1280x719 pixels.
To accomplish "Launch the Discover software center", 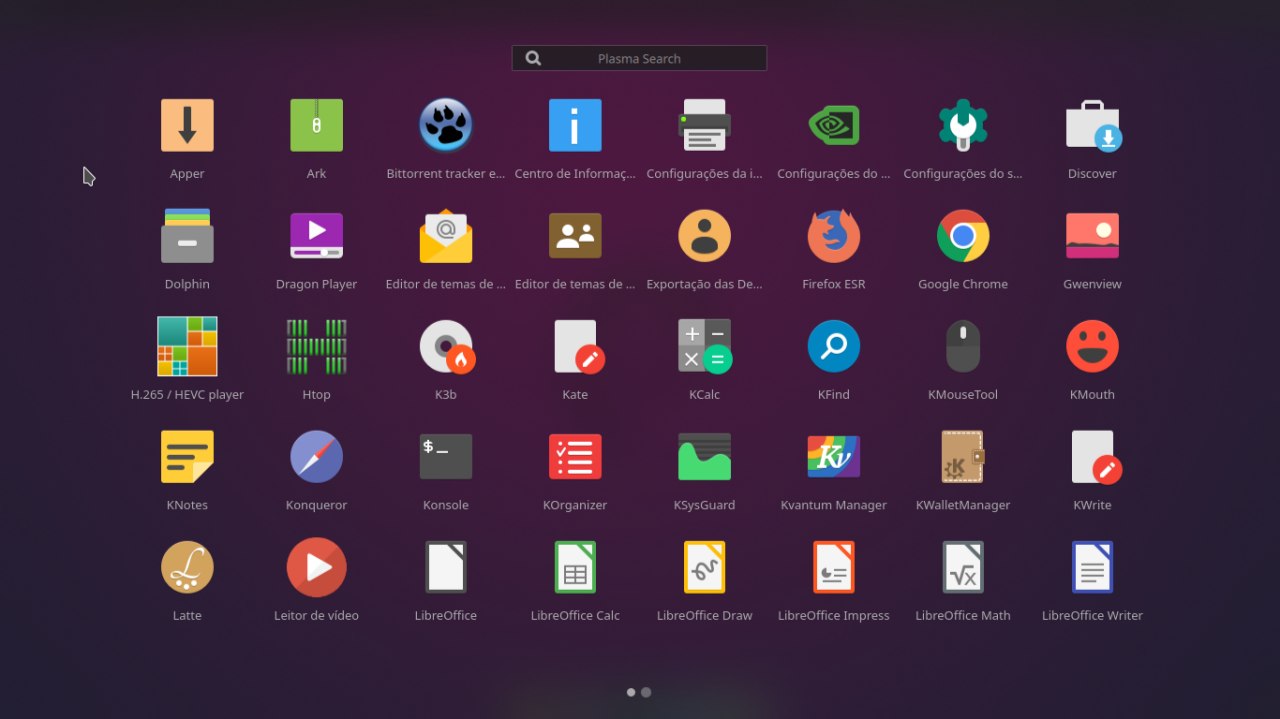I will pos(1092,125).
